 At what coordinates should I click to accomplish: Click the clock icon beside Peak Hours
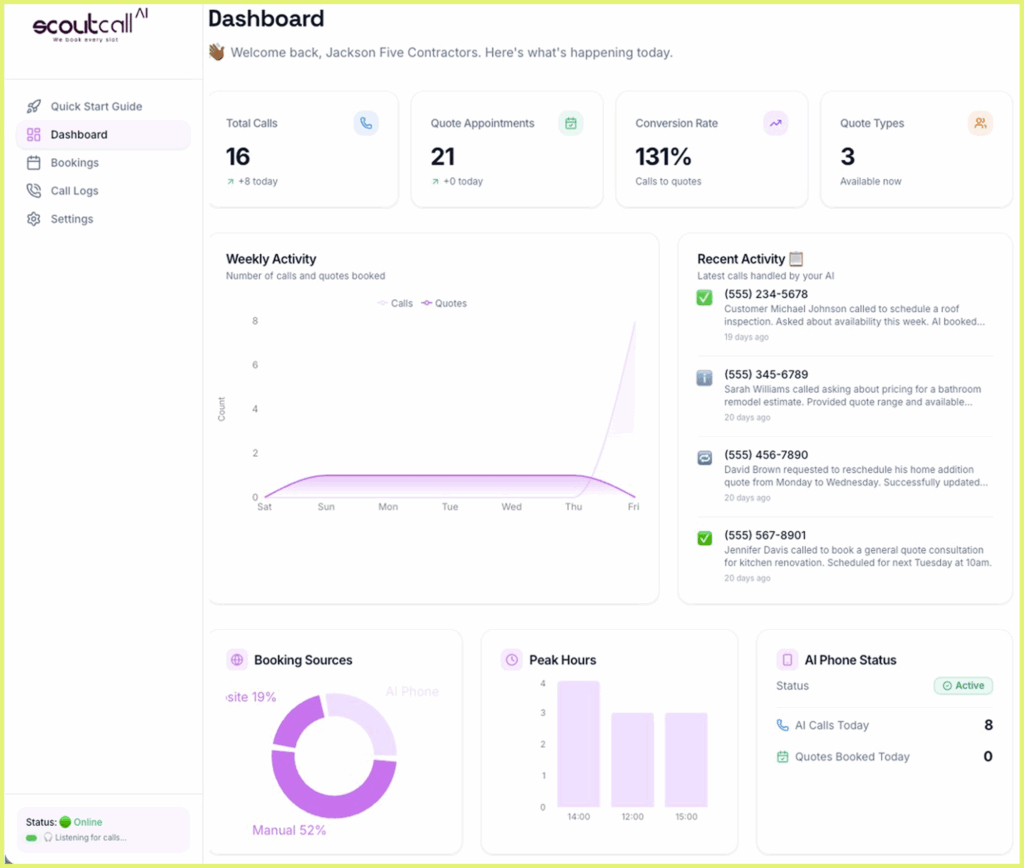point(512,660)
